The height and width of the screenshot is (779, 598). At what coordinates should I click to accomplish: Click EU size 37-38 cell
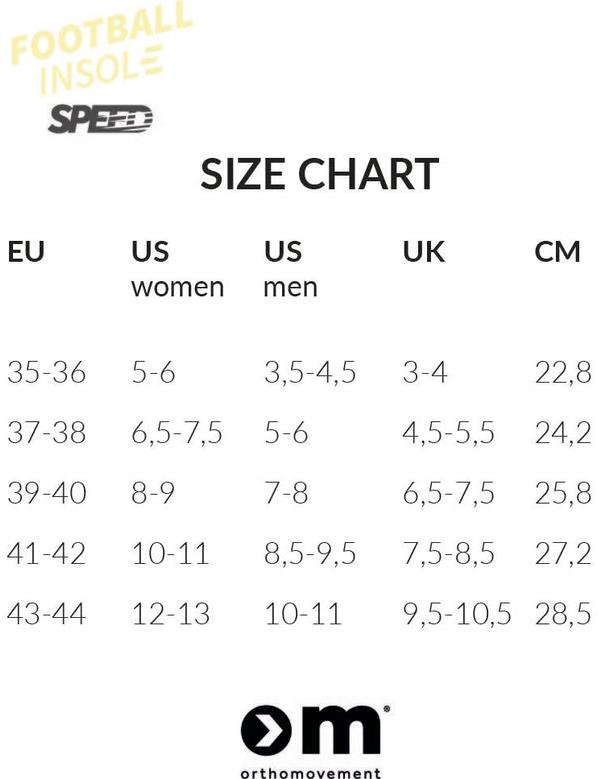click(x=47, y=432)
